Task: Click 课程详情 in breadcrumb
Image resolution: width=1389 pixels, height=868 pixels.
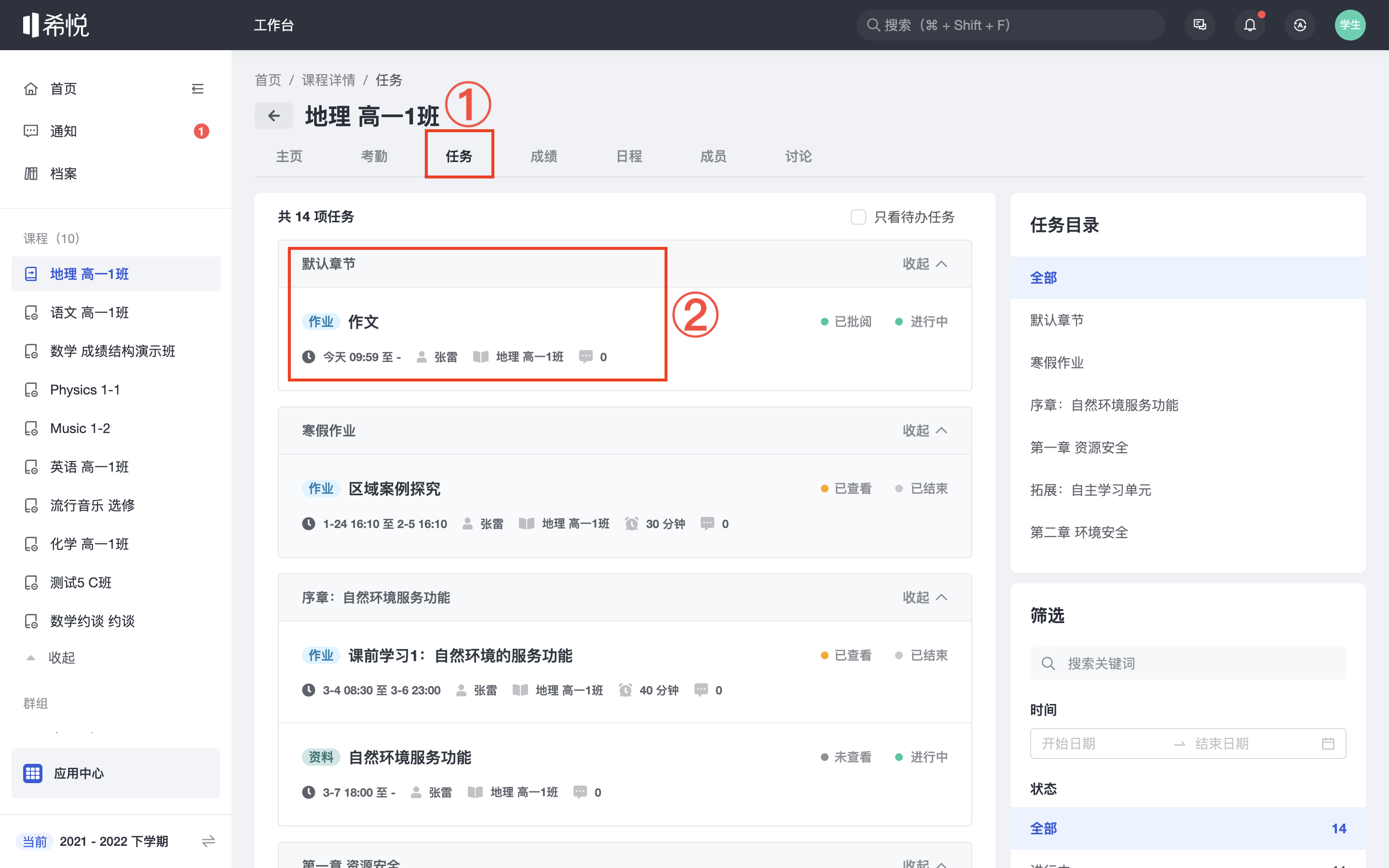Action: click(328, 80)
